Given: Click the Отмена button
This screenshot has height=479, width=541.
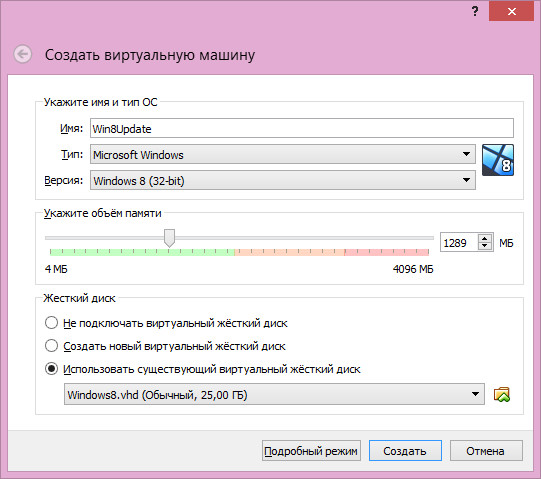Looking at the screenshot, I should click(486, 451).
